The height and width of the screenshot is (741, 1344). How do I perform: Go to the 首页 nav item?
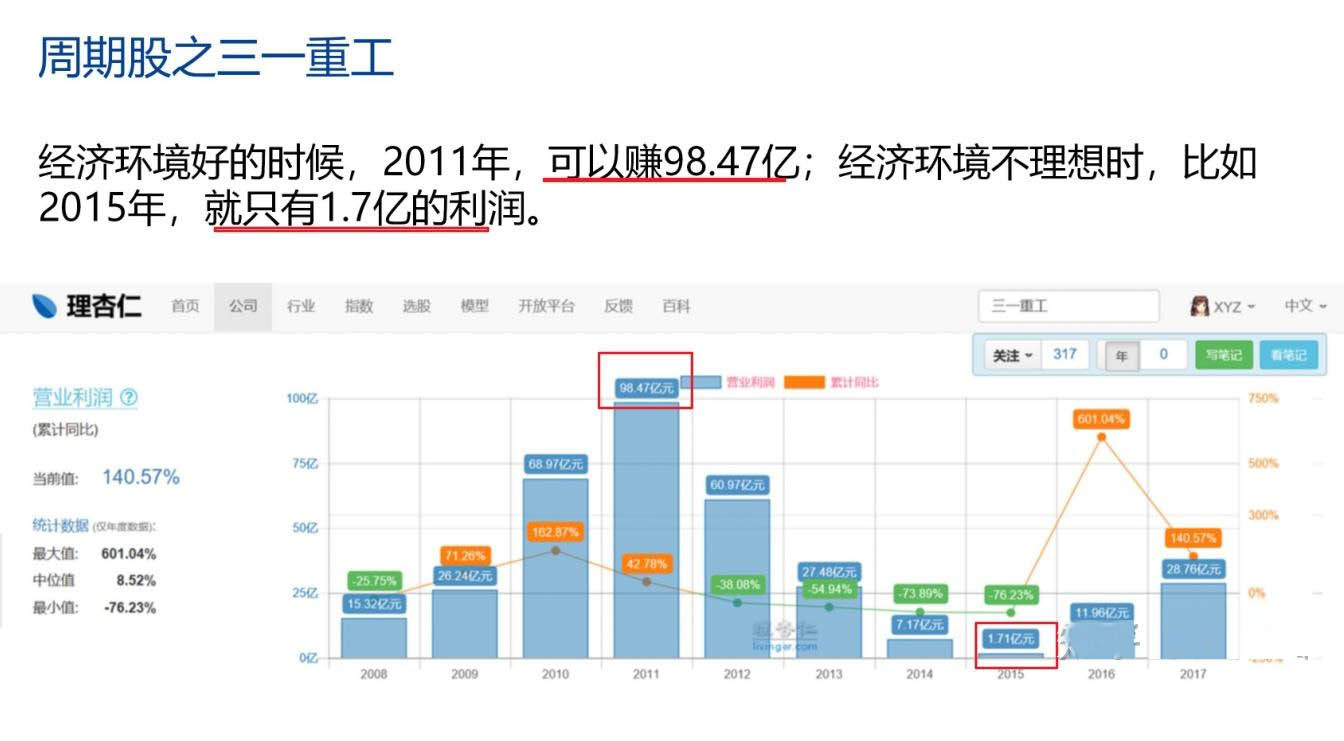(x=185, y=306)
